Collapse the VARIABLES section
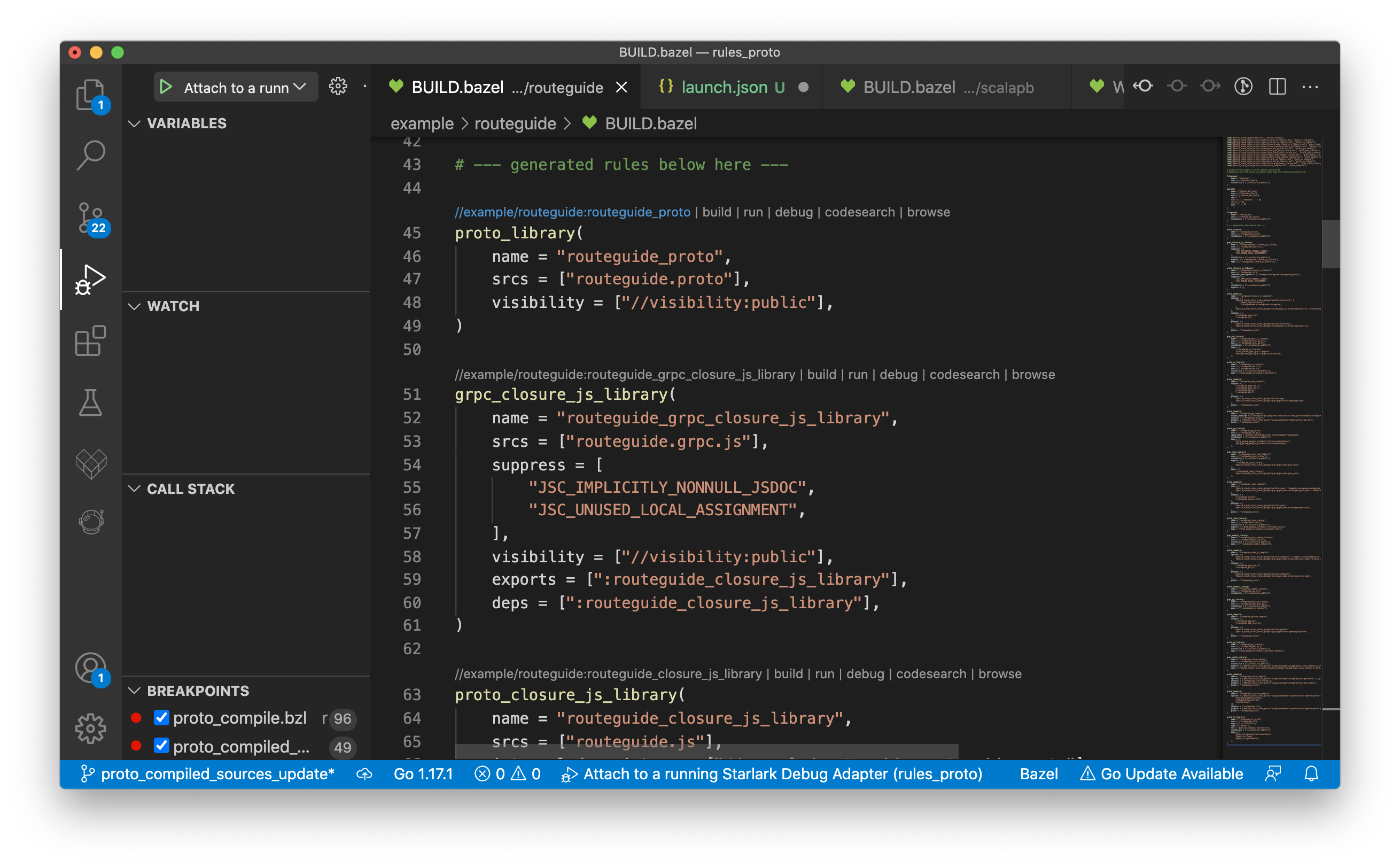1400x868 pixels. pos(134,123)
